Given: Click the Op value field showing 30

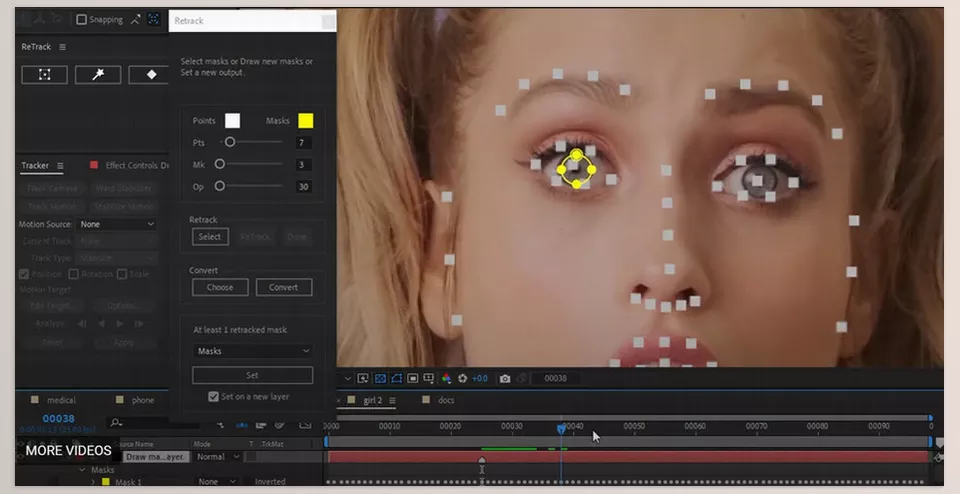Looking at the screenshot, I should point(303,187).
